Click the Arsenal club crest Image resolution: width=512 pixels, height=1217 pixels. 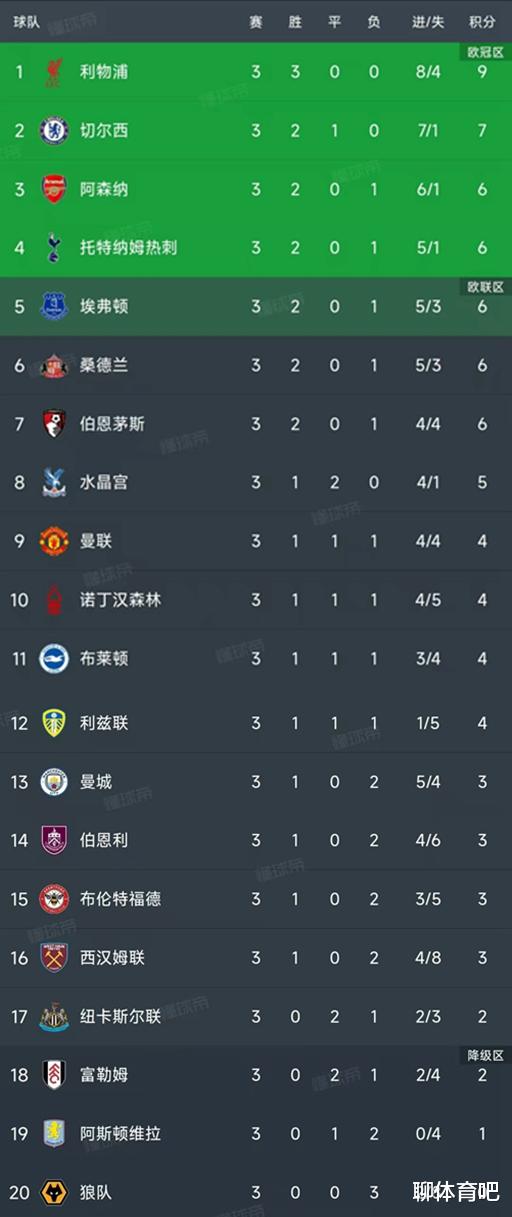[x=54, y=189]
